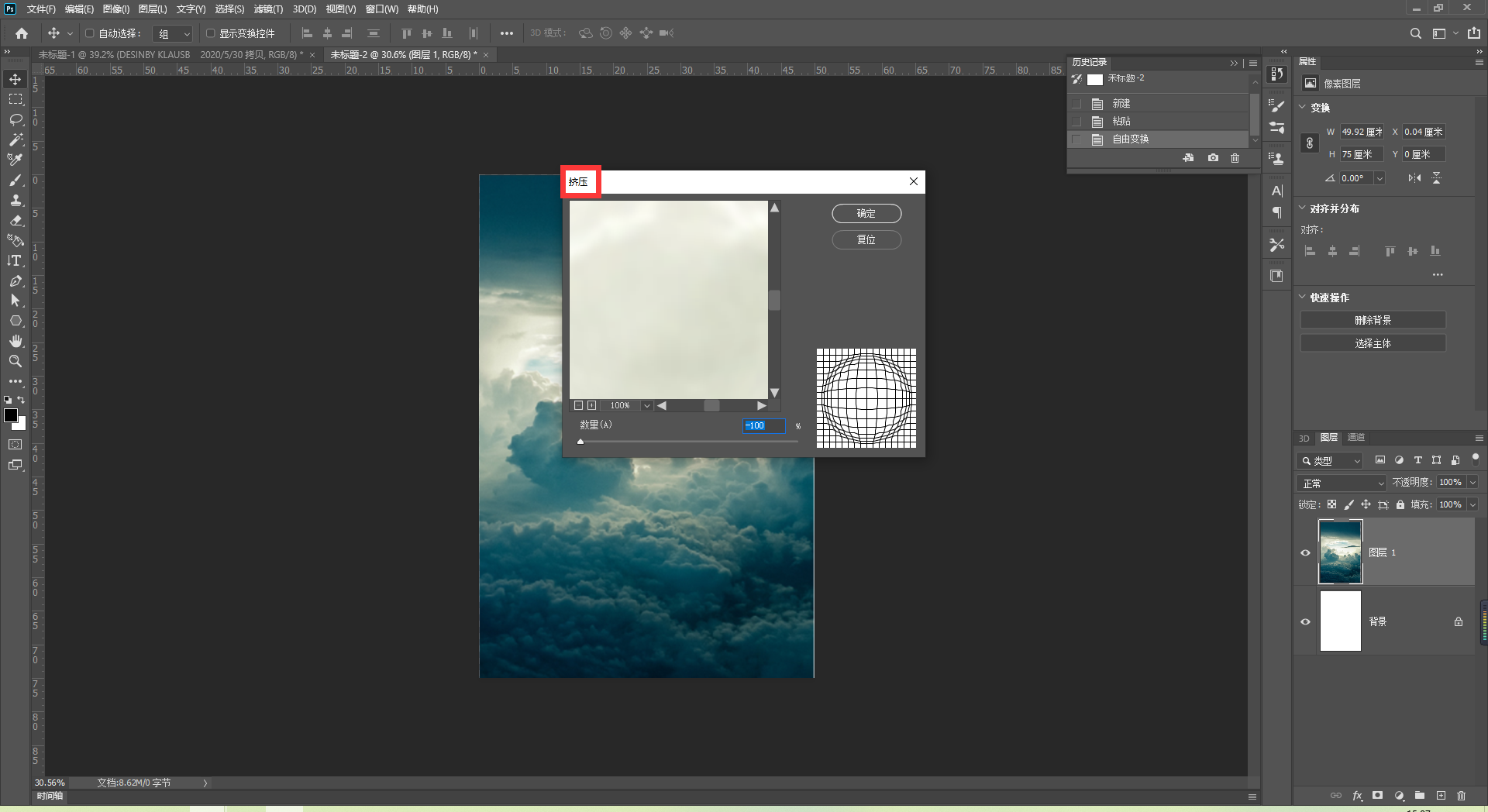Enable Show Transform Controls checkbox
1488x812 pixels.
coord(210,33)
